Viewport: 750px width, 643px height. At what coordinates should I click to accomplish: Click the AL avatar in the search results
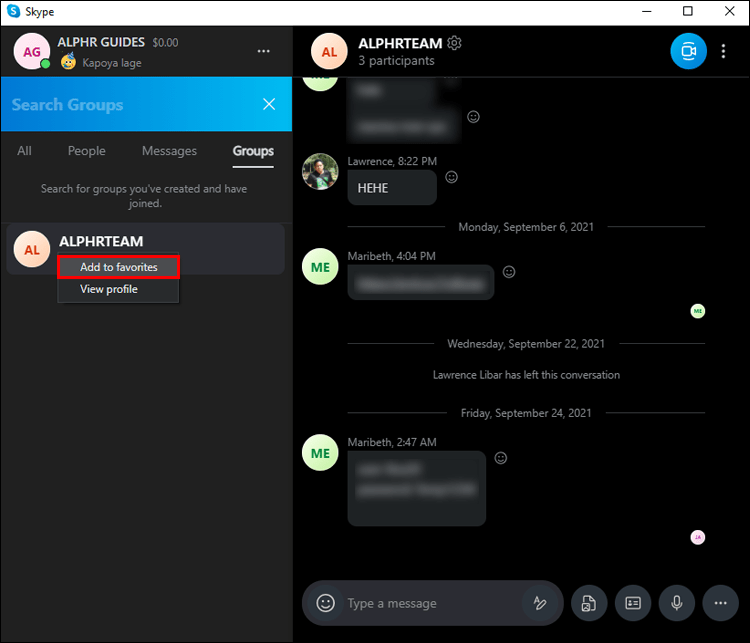[x=32, y=249]
